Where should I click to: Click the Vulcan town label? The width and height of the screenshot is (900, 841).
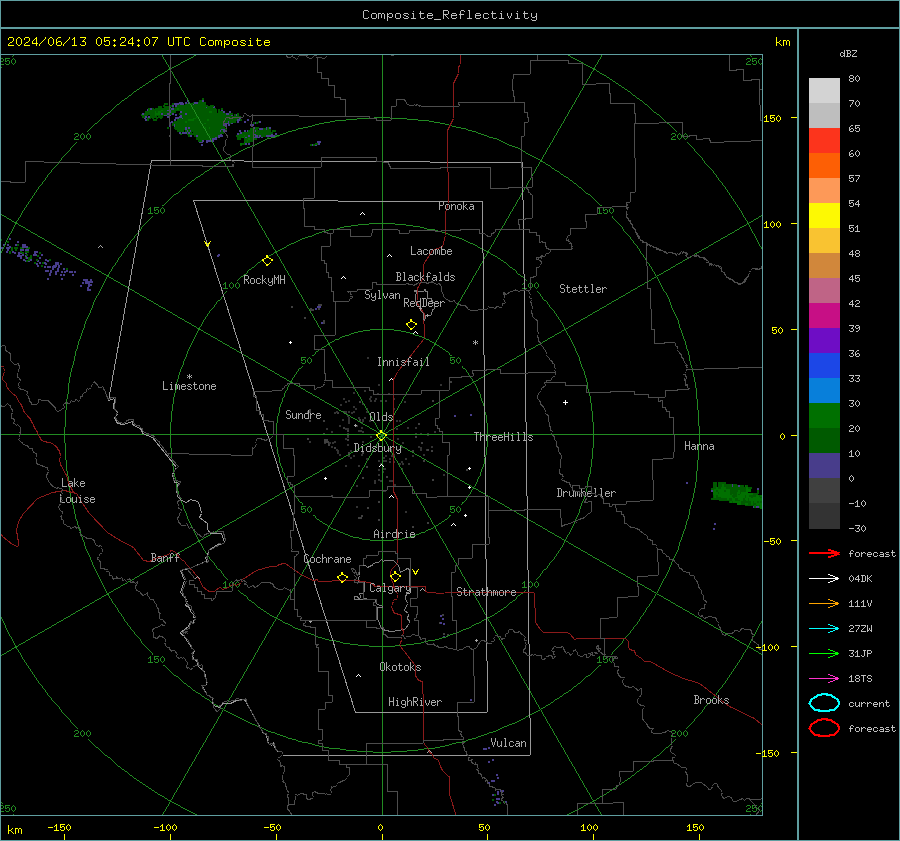tap(509, 743)
